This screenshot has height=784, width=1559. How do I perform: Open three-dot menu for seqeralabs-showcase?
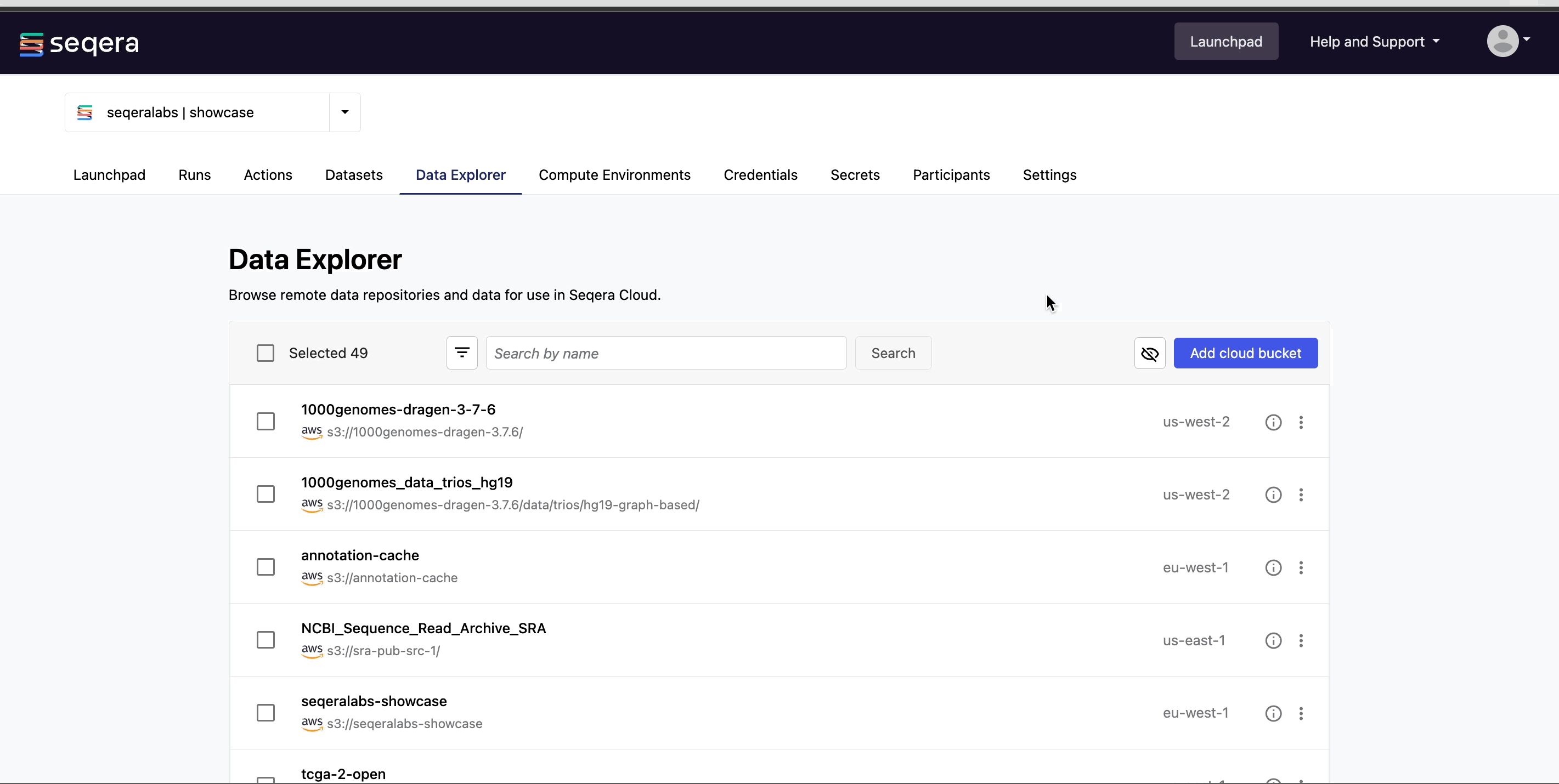(1301, 713)
